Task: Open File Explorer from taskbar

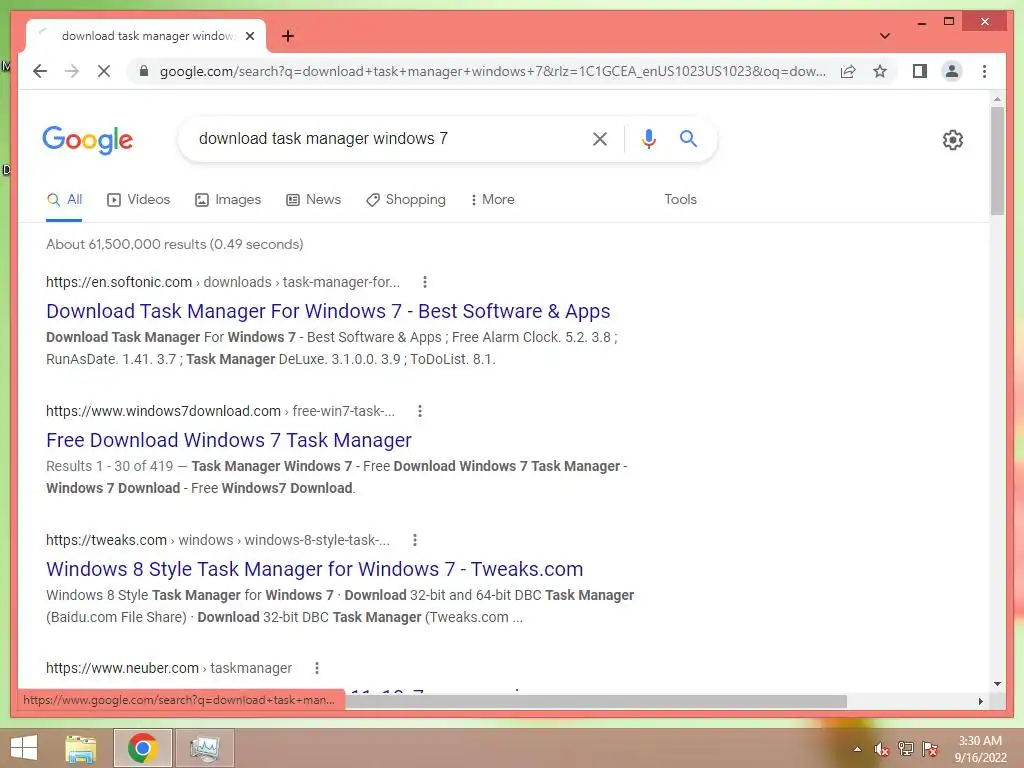Action: [x=81, y=748]
